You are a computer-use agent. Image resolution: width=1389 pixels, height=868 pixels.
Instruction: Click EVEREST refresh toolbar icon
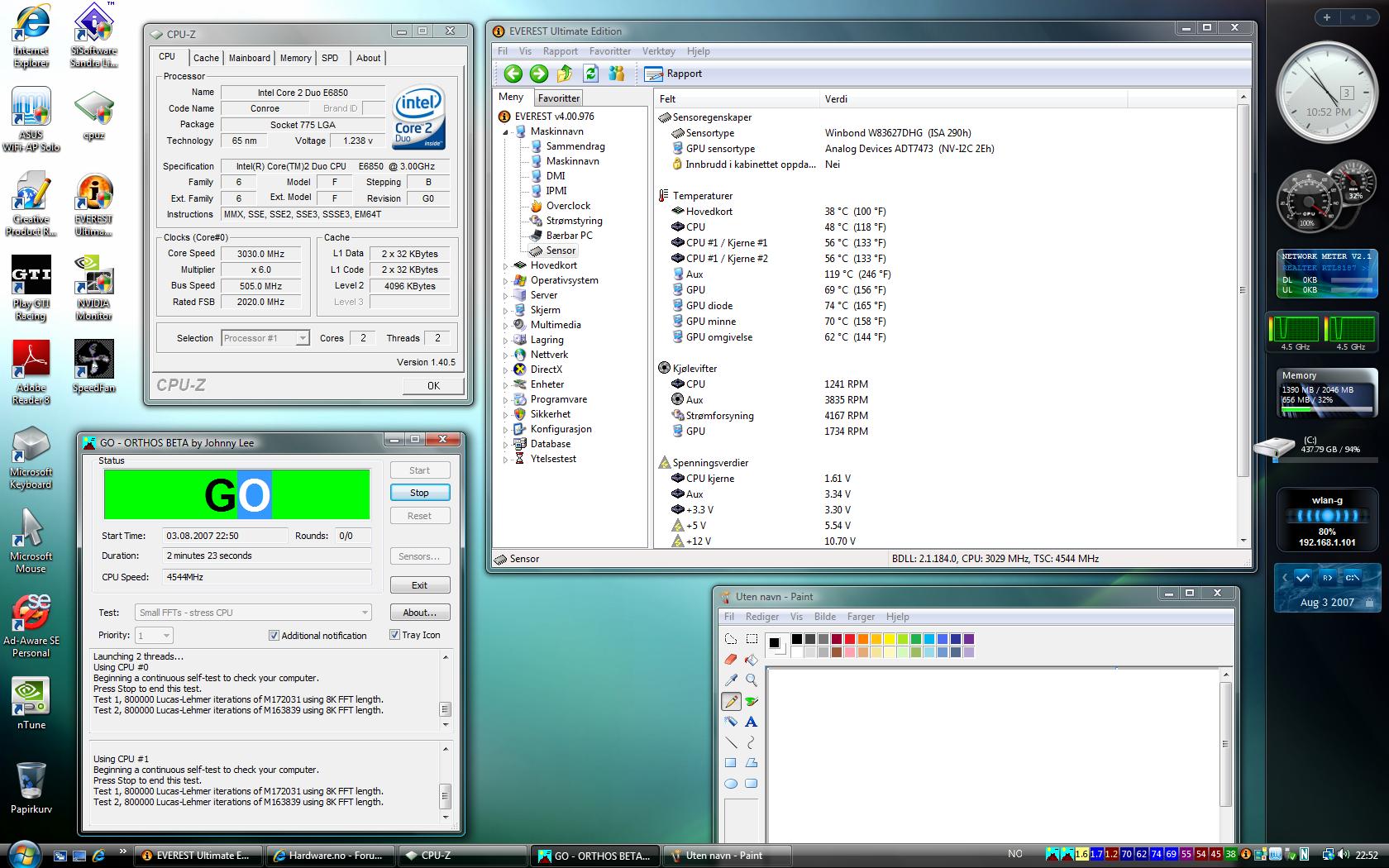(590, 74)
